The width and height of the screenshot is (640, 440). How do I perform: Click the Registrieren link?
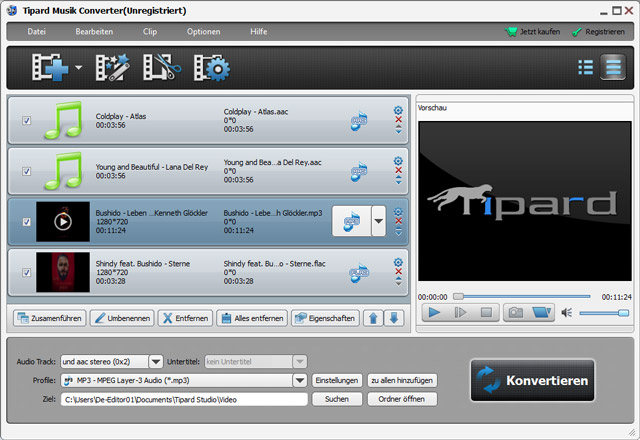point(598,32)
